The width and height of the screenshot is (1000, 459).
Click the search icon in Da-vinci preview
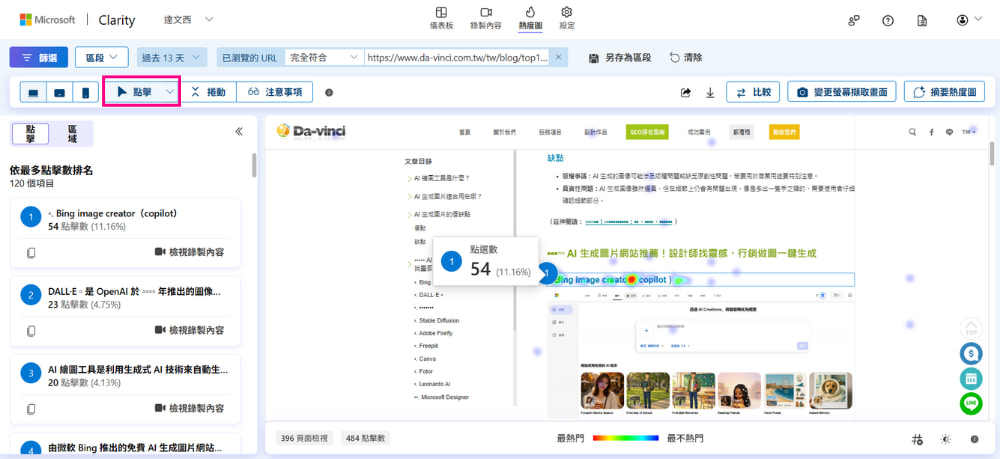coord(913,132)
